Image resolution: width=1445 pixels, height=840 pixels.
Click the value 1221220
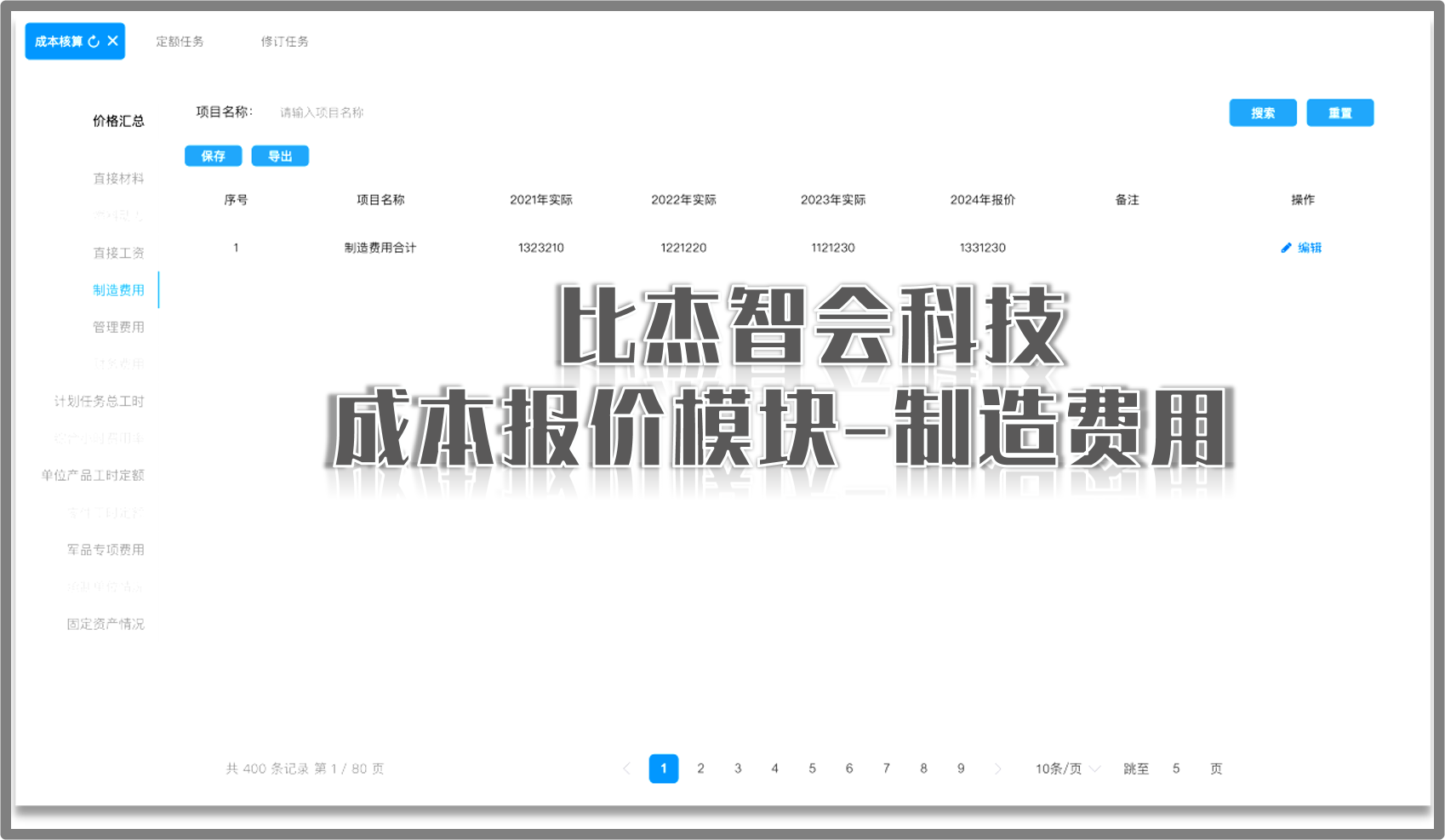tap(683, 248)
